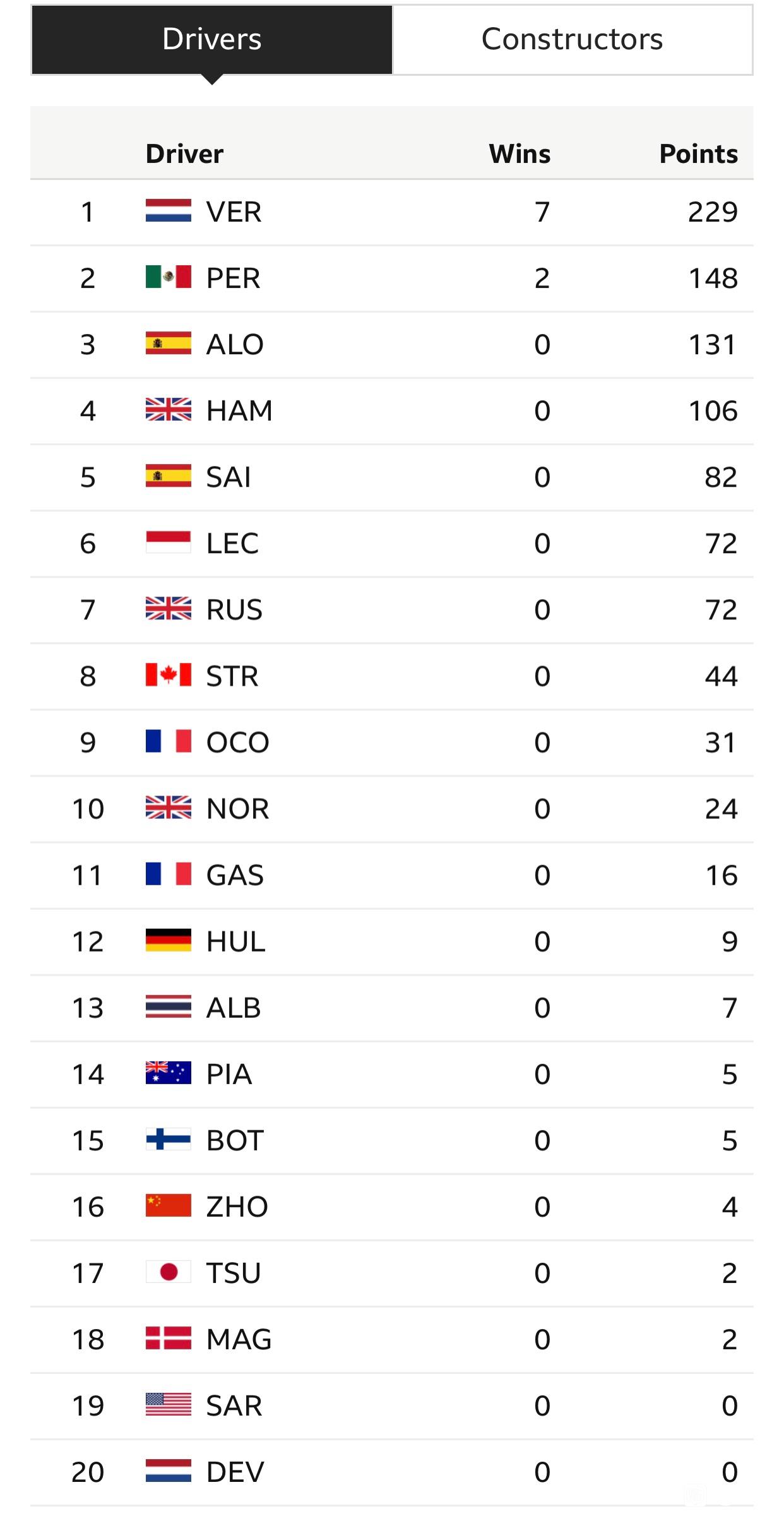
Task: Click the Canadian flag next to STR
Action: [x=168, y=675]
